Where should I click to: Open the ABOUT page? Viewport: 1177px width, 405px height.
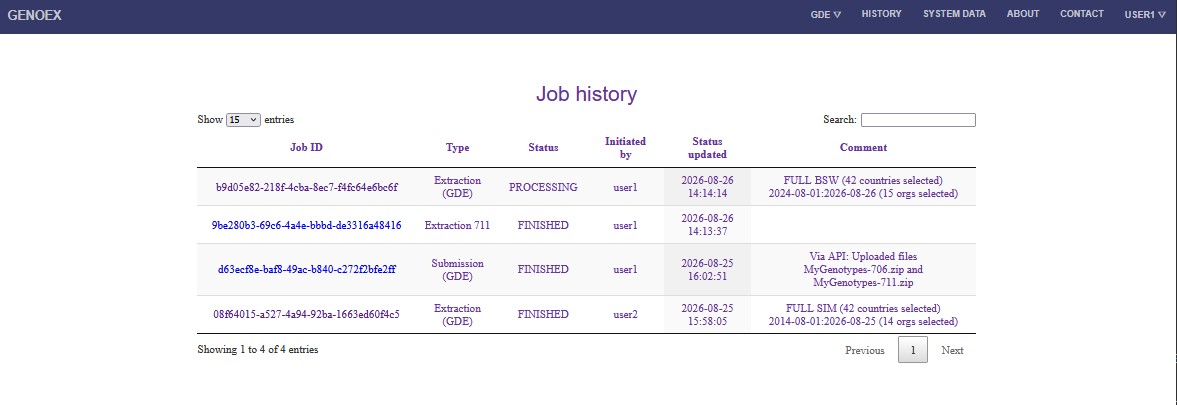(x=1023, y=14)
